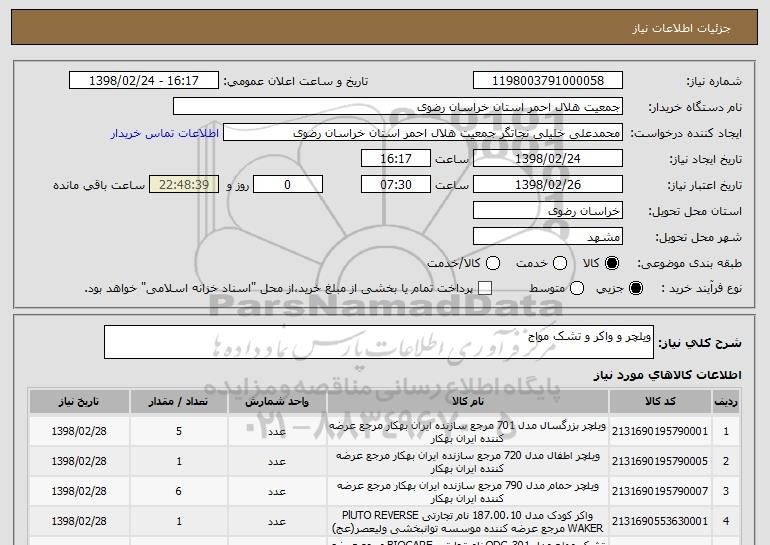Click the واحد شمارش column header
770x545 pixels.
click(x=277, y=402)
